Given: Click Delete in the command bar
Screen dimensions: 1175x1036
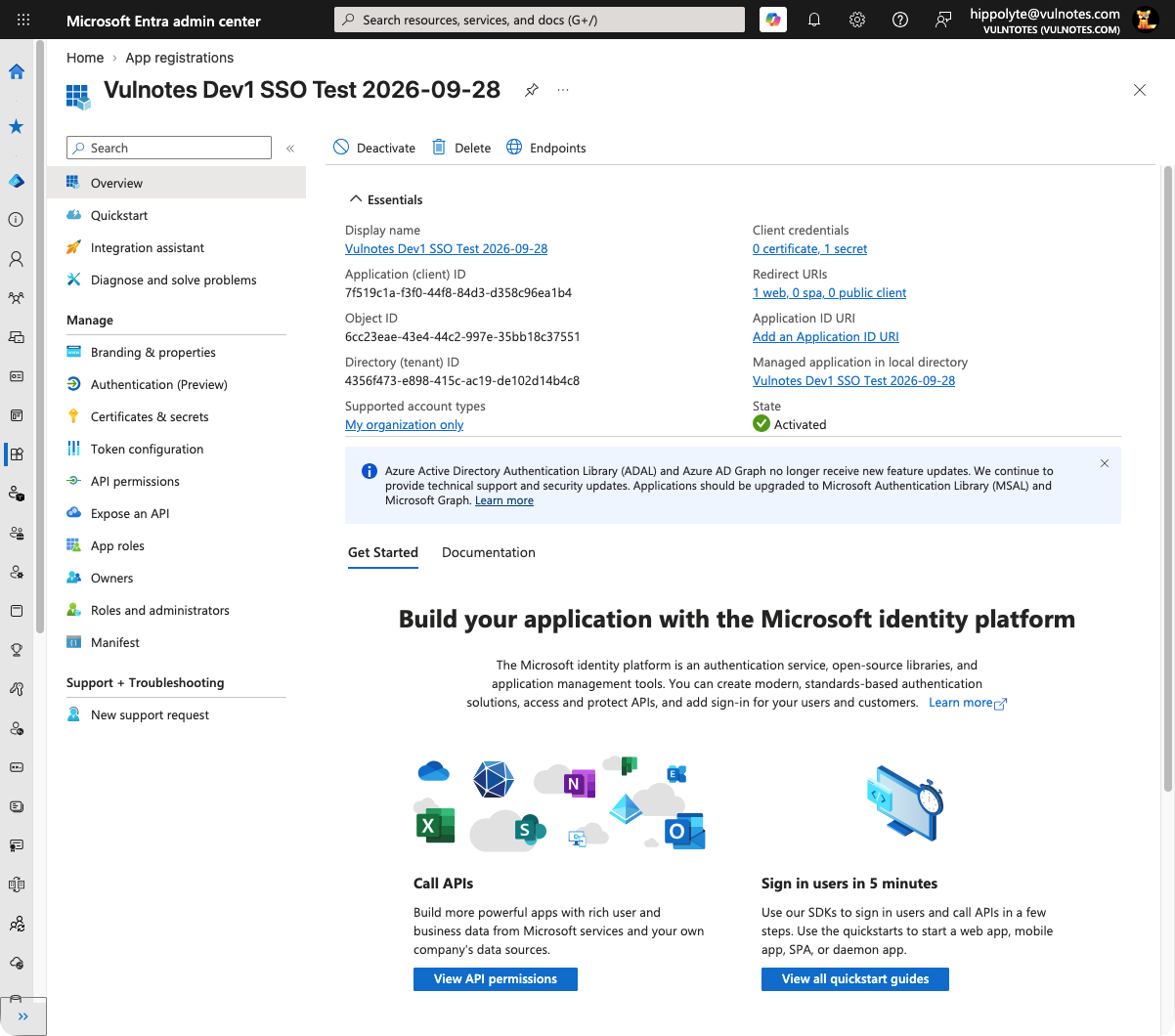Looking at the screenshot, I should [461, 148].
